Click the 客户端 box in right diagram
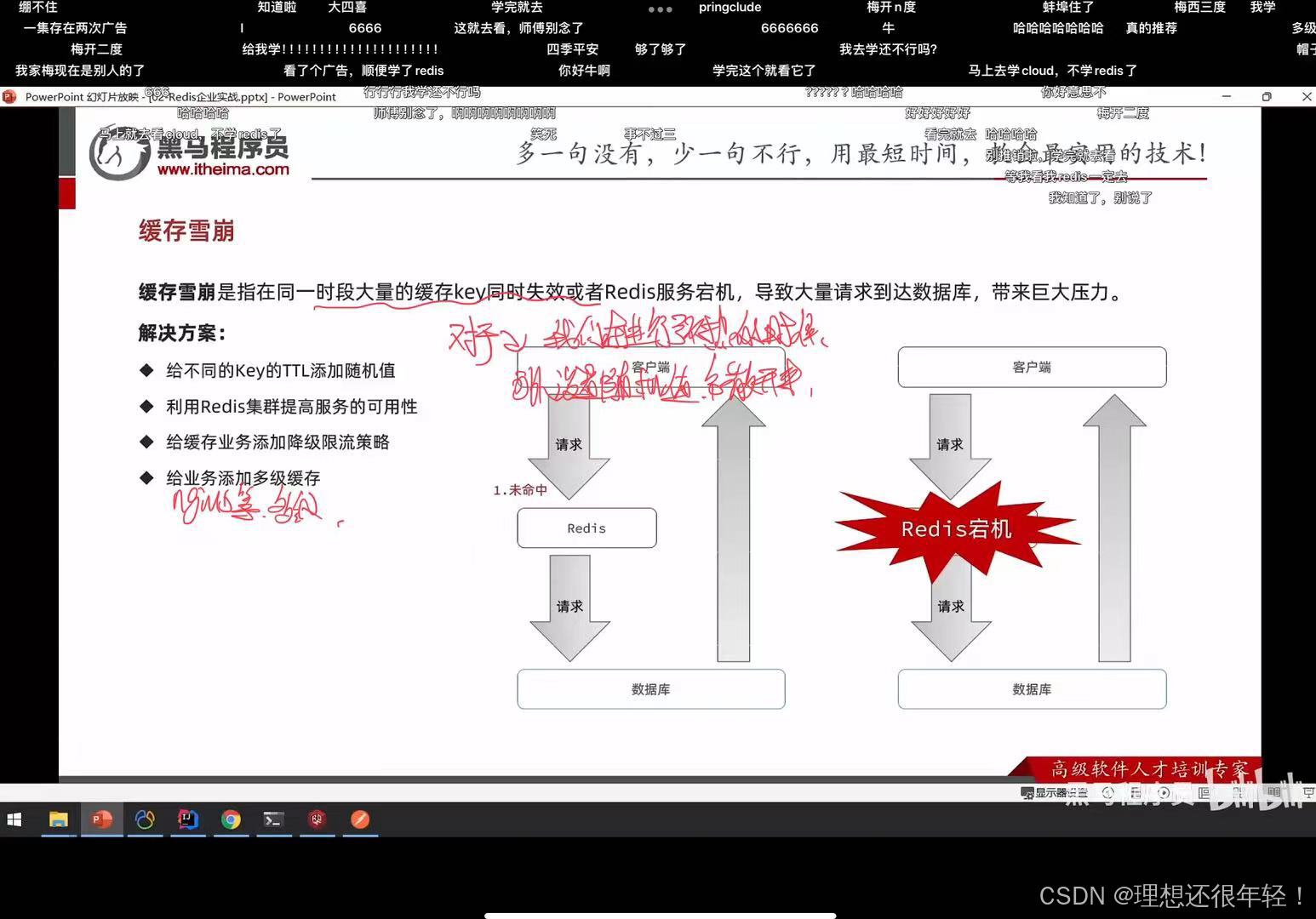The width and height of the screenshot is (1316, 919). coord(1032,367)
